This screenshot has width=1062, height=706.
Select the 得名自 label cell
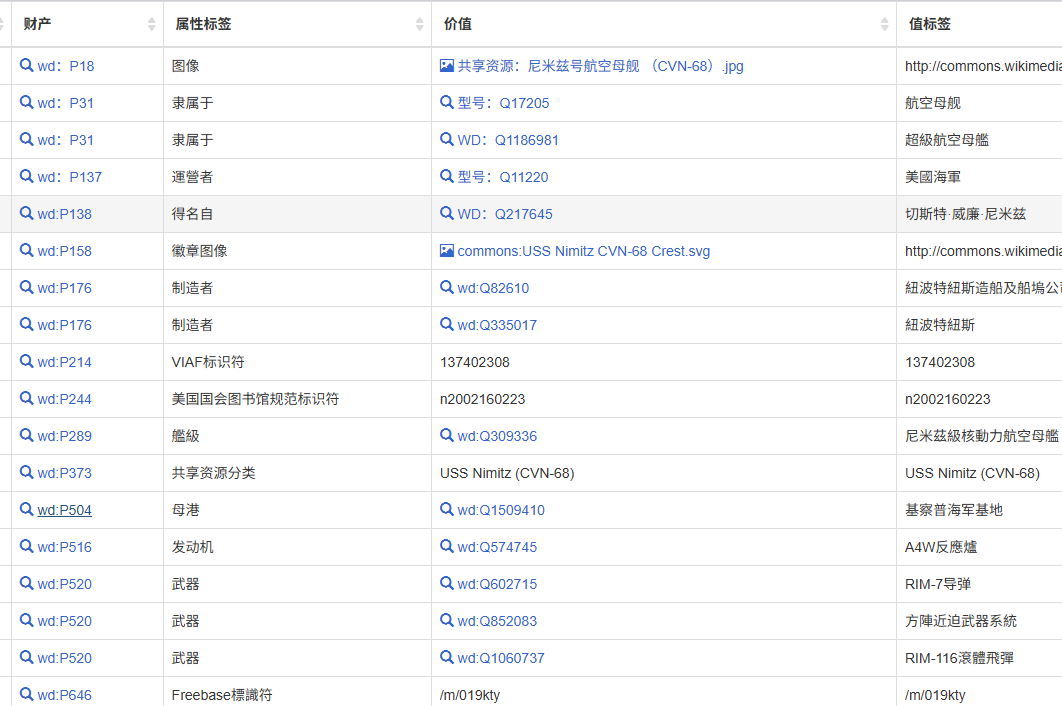(x=192, y=214)
